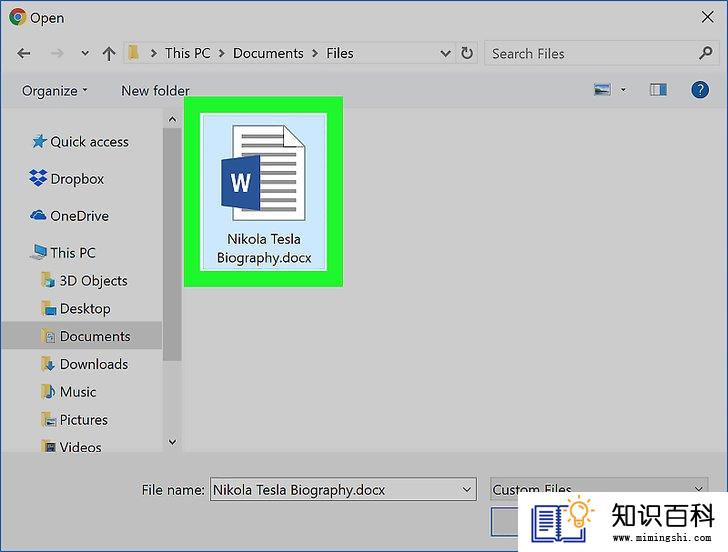Open OneDrive in the sidebar
728x552 pixels.
coord(79,216)
